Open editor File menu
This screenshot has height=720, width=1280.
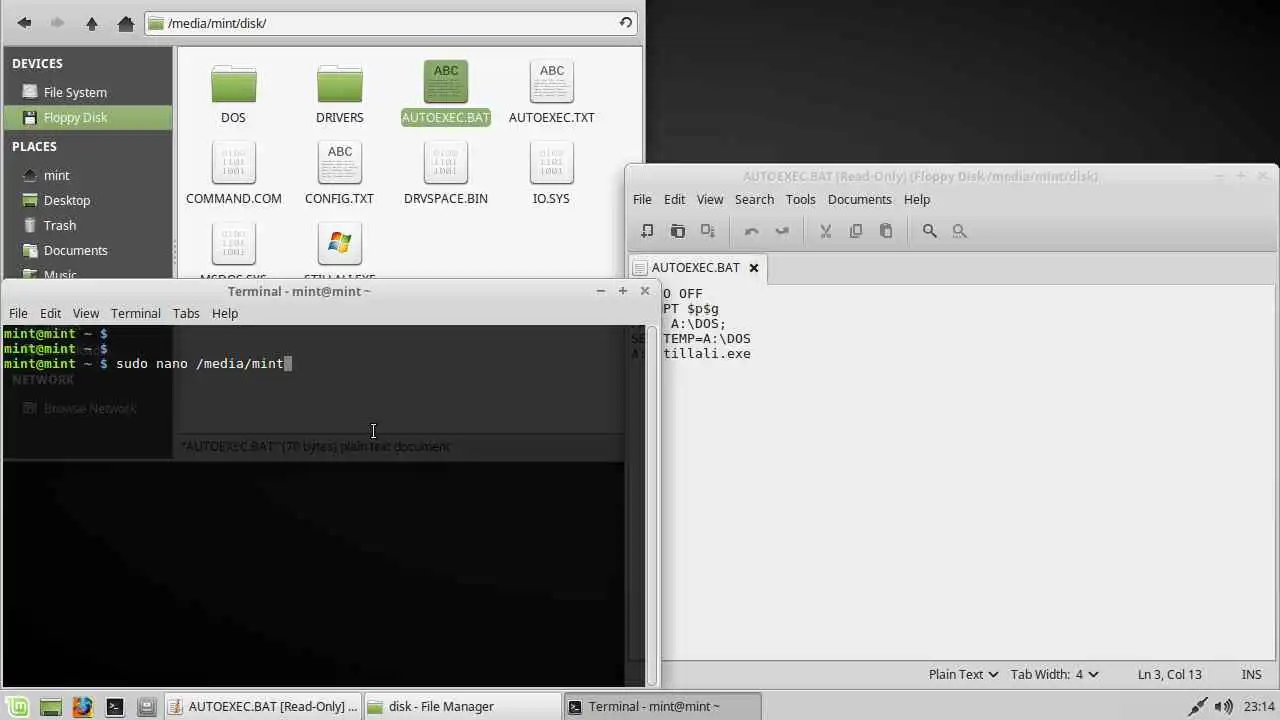pyautogui.click(x=642, y=199)
